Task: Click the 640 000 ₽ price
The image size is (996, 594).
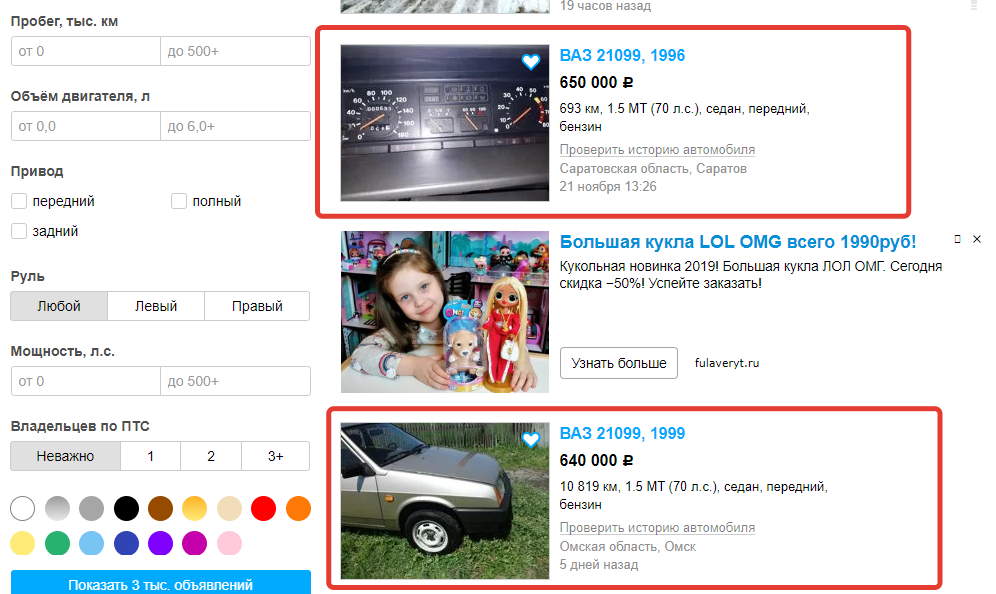Action: tap(596, 461)
